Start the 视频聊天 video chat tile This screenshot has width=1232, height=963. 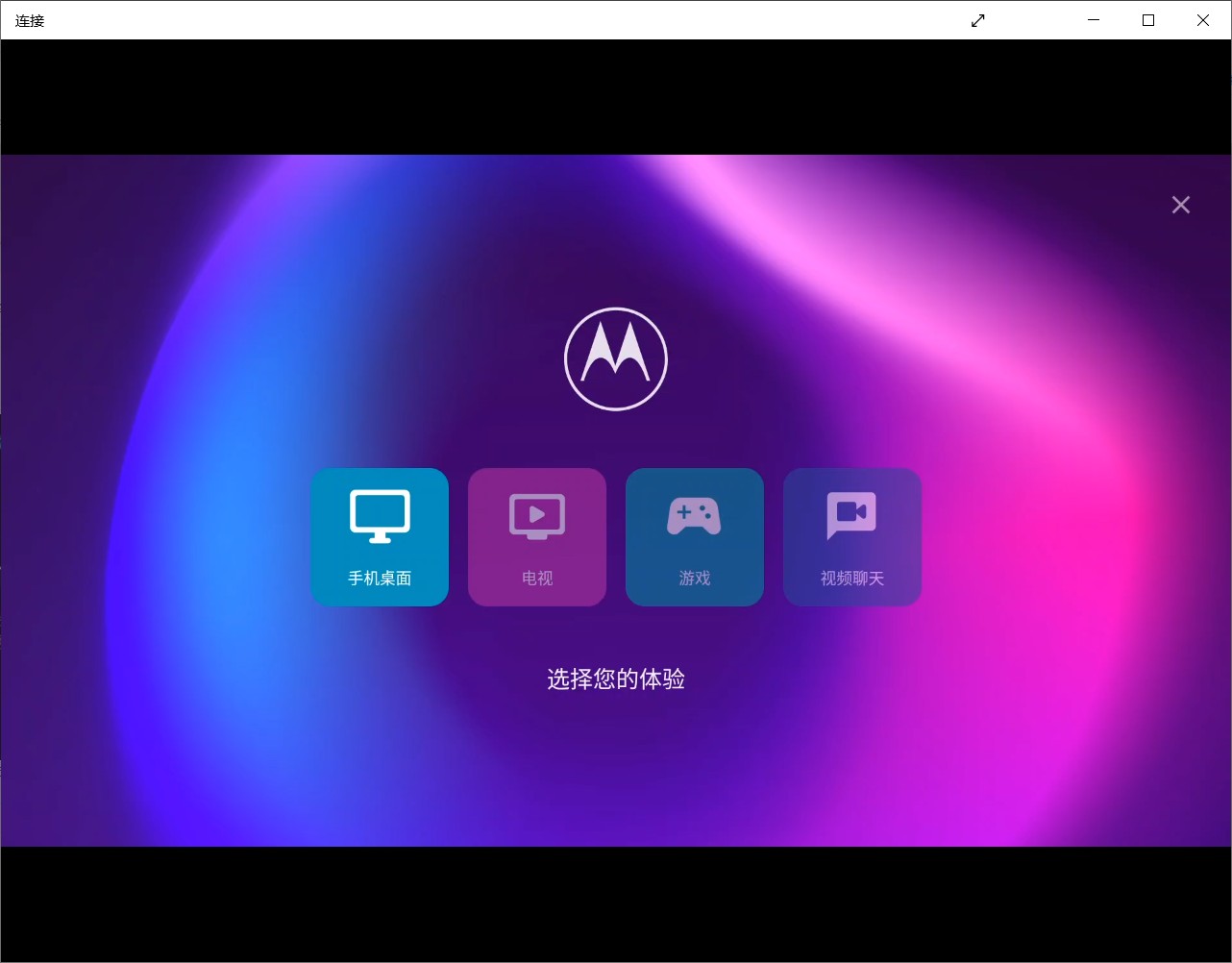click(x=852, y=537)
